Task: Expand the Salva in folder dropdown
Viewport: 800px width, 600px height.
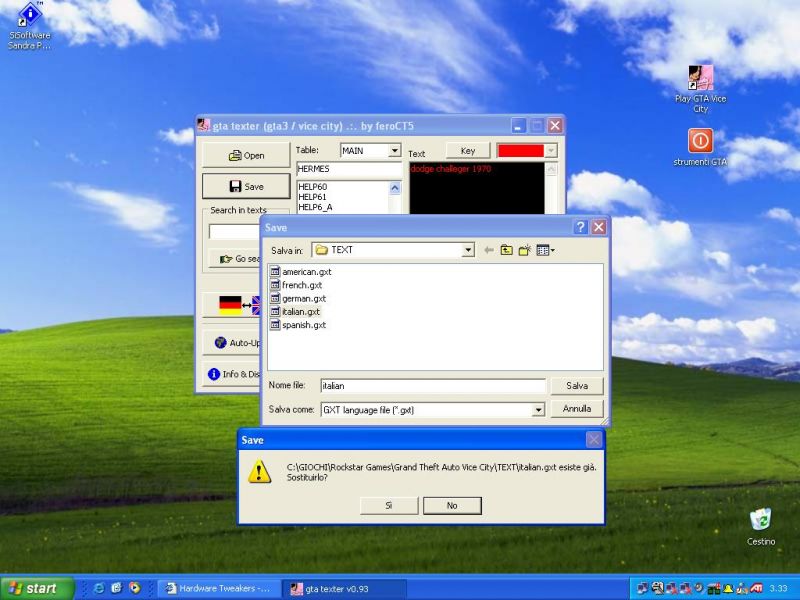Action: click(467, 250)
